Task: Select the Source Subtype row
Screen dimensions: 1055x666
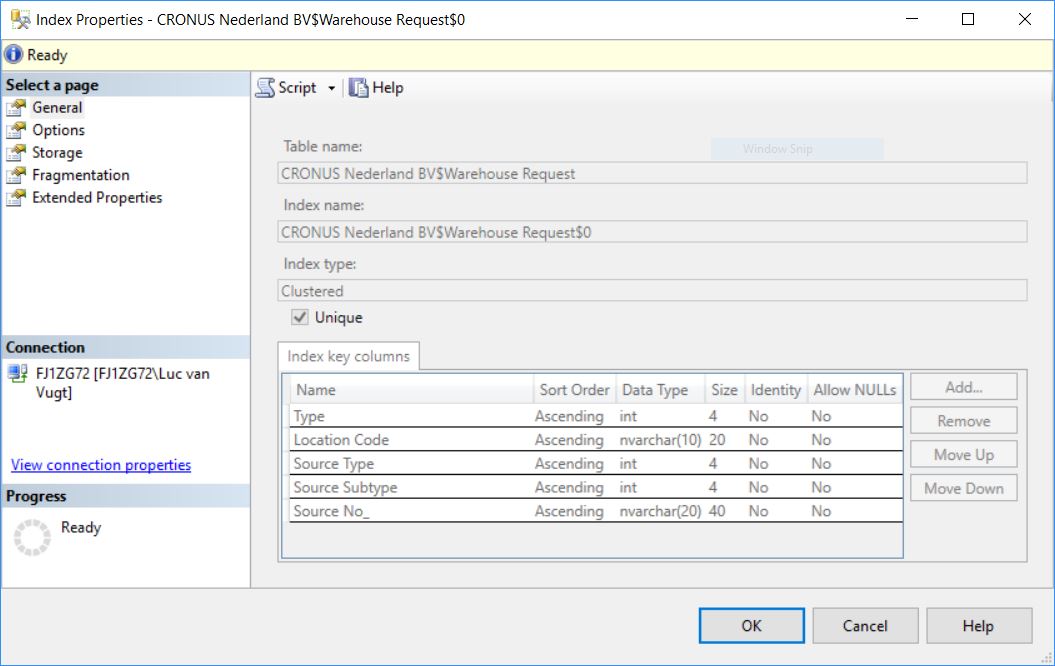Action: [596, 487]
